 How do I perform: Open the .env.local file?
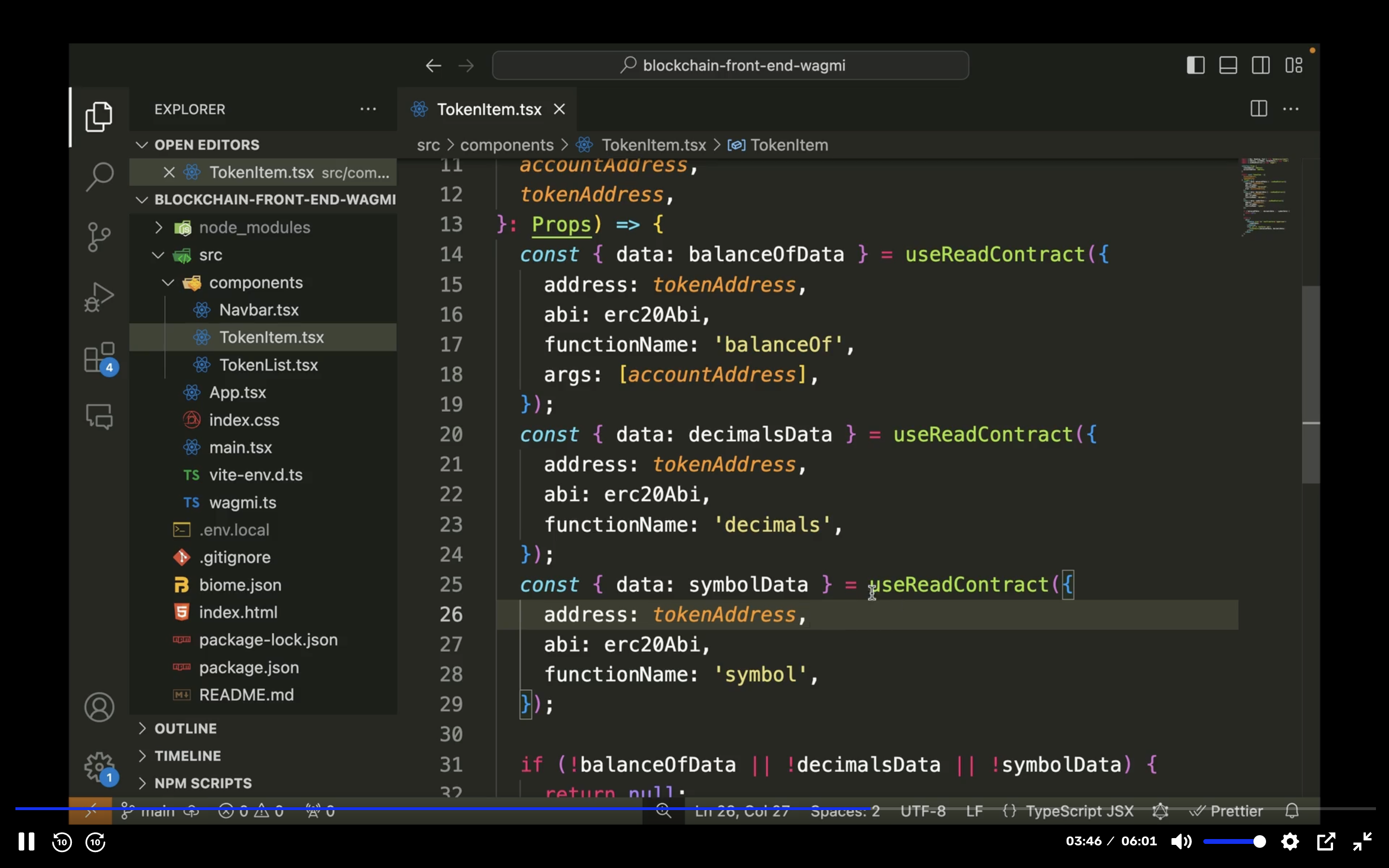pos(263,530)
